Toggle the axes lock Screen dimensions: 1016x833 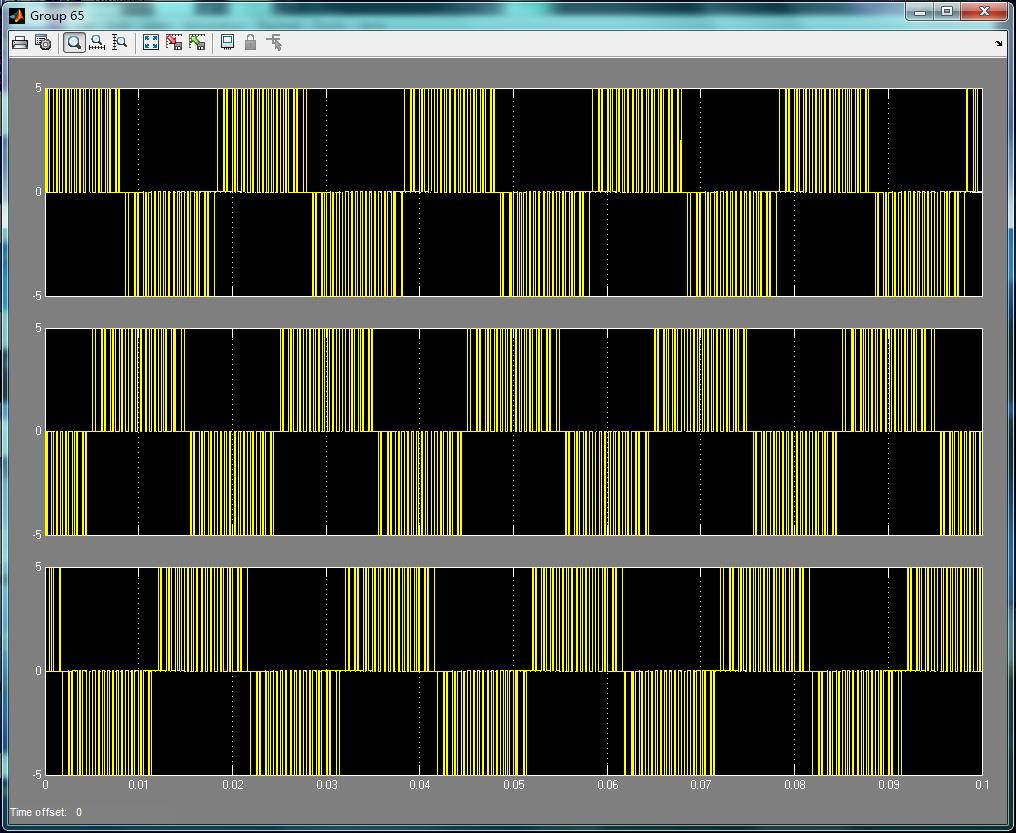(251, 42)
